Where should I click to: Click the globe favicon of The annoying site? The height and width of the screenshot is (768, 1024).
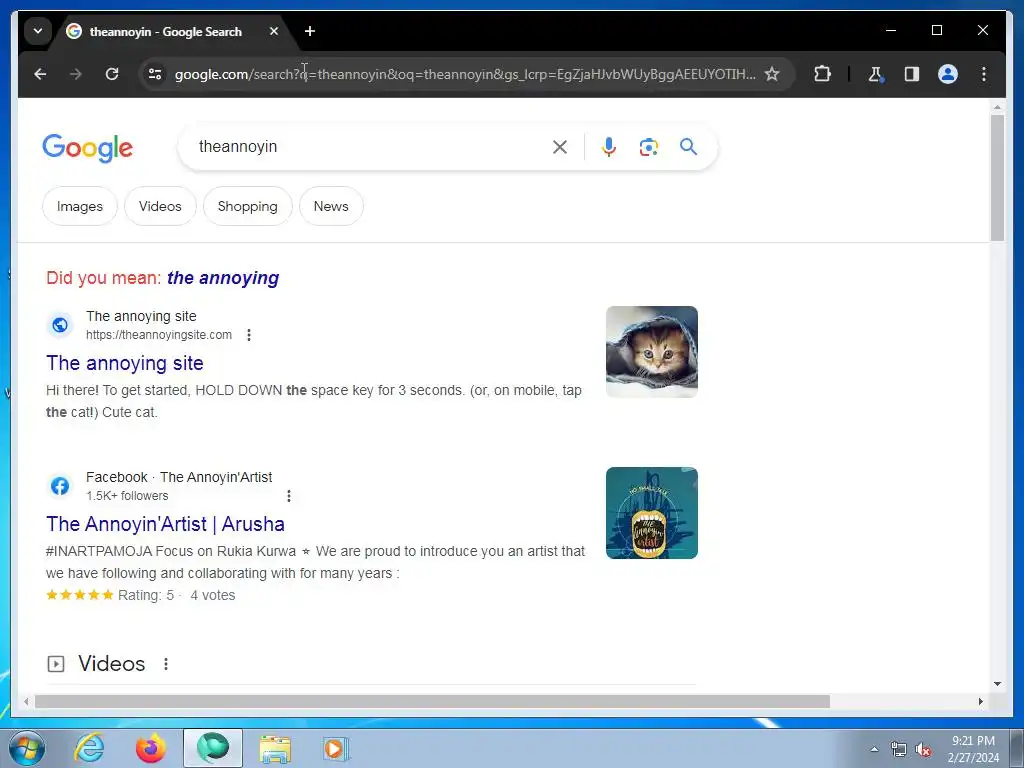pyautogui.click(x=60, y=325)
